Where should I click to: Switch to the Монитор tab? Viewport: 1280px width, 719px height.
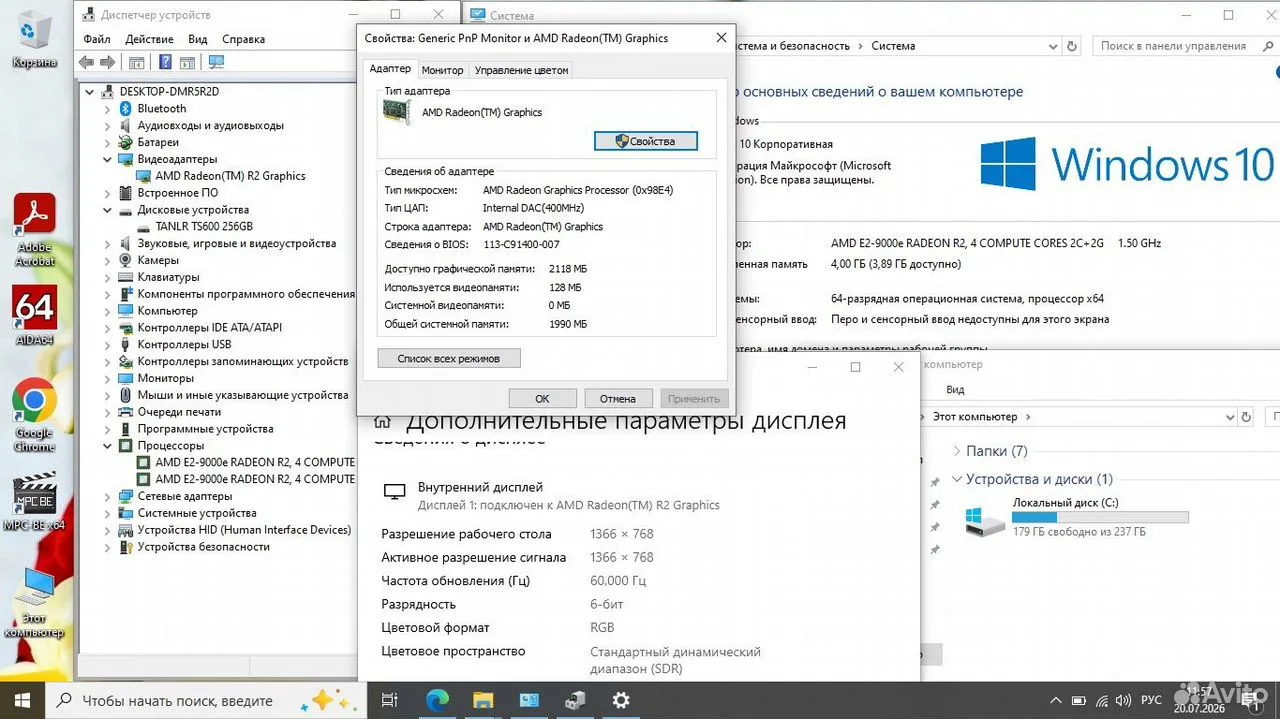coord(442,70)
